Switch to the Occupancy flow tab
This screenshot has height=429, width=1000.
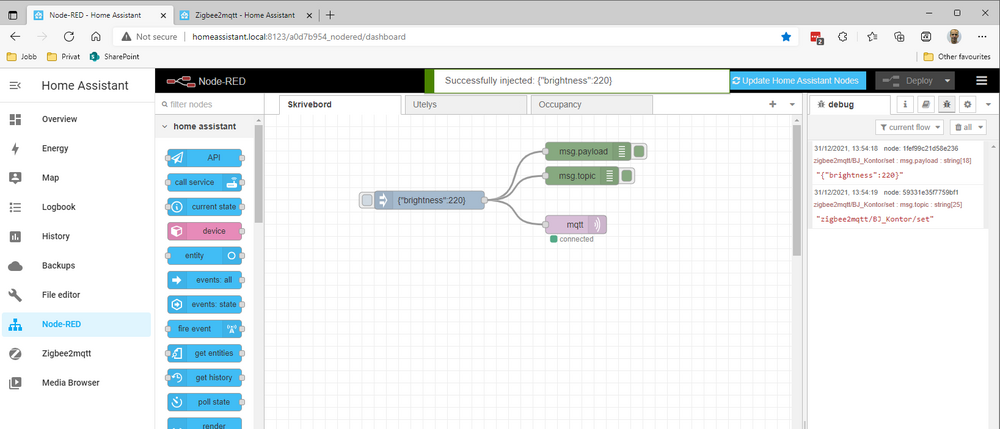click(x=589, y=104)
